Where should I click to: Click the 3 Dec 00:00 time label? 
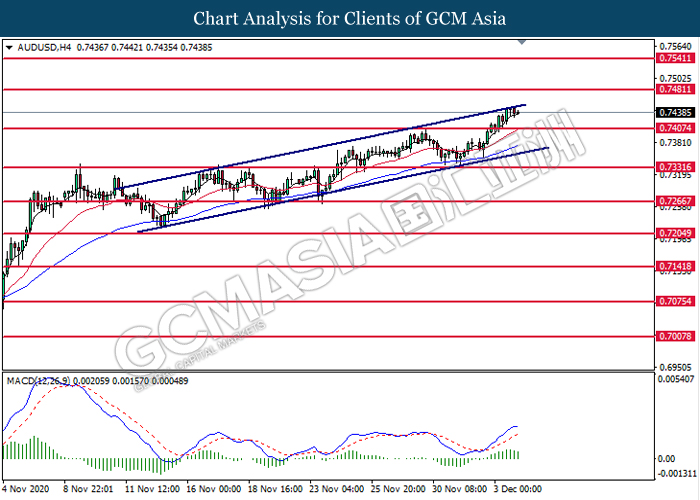pos(517,489)
